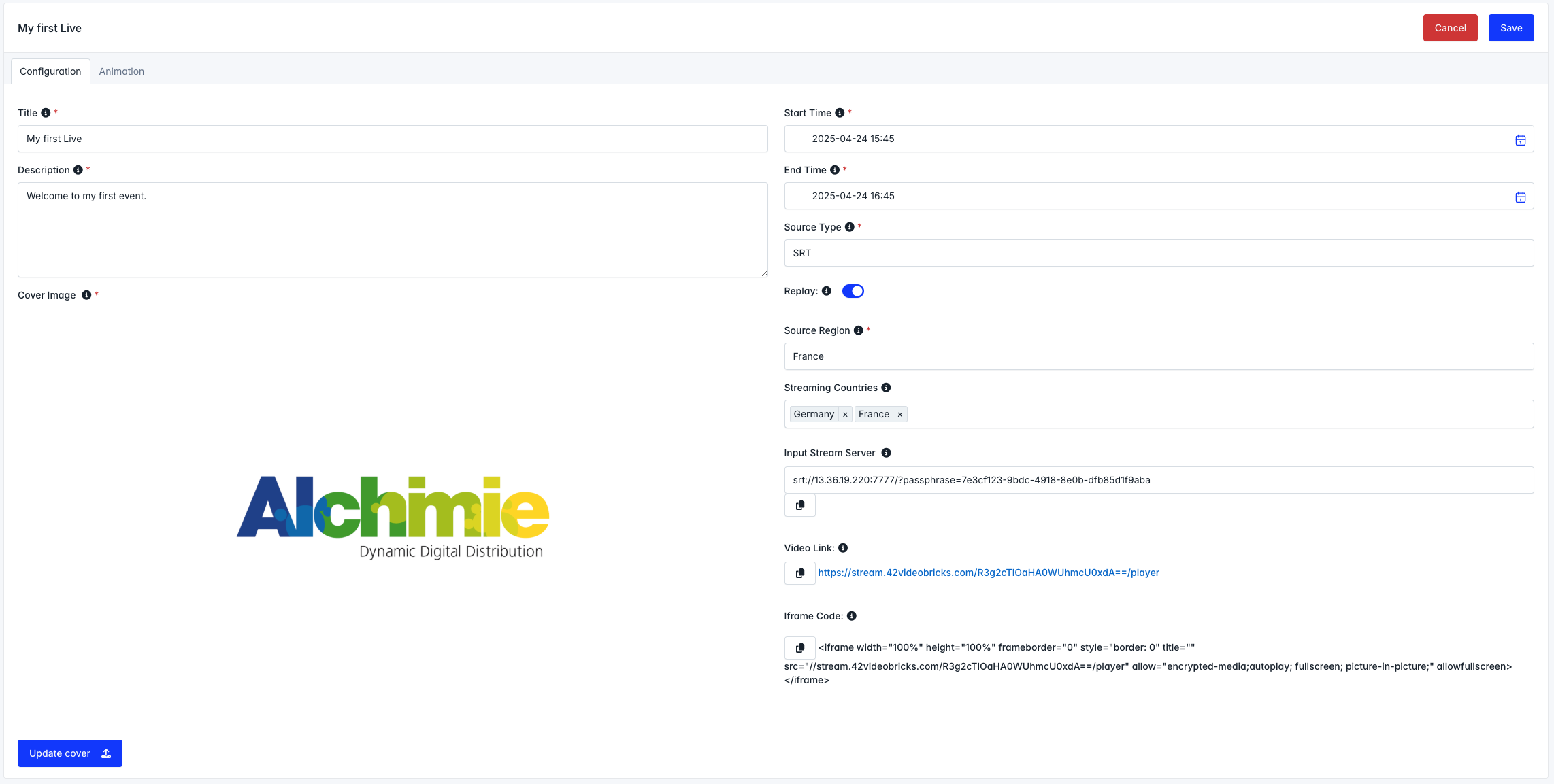
Task: Open the Source Type SRT dropdown
Action: click(x=1158, y=253)
